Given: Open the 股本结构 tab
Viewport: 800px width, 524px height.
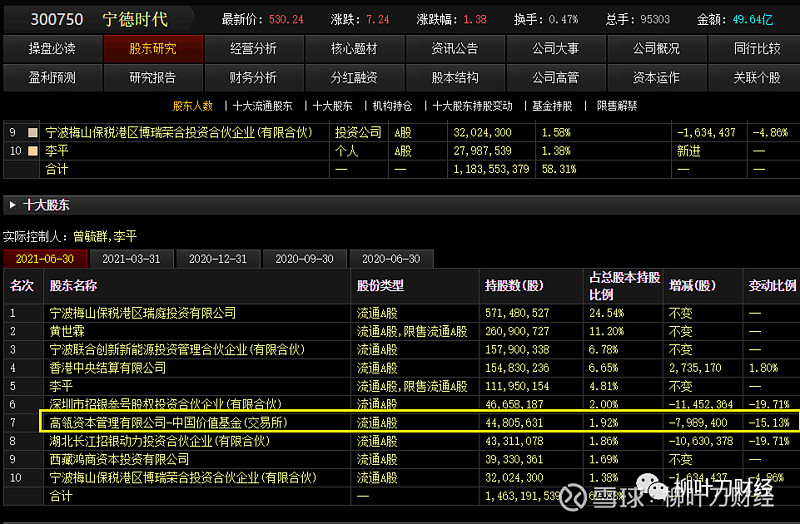Looking at the screenshot, I should [x=455, y=78].
